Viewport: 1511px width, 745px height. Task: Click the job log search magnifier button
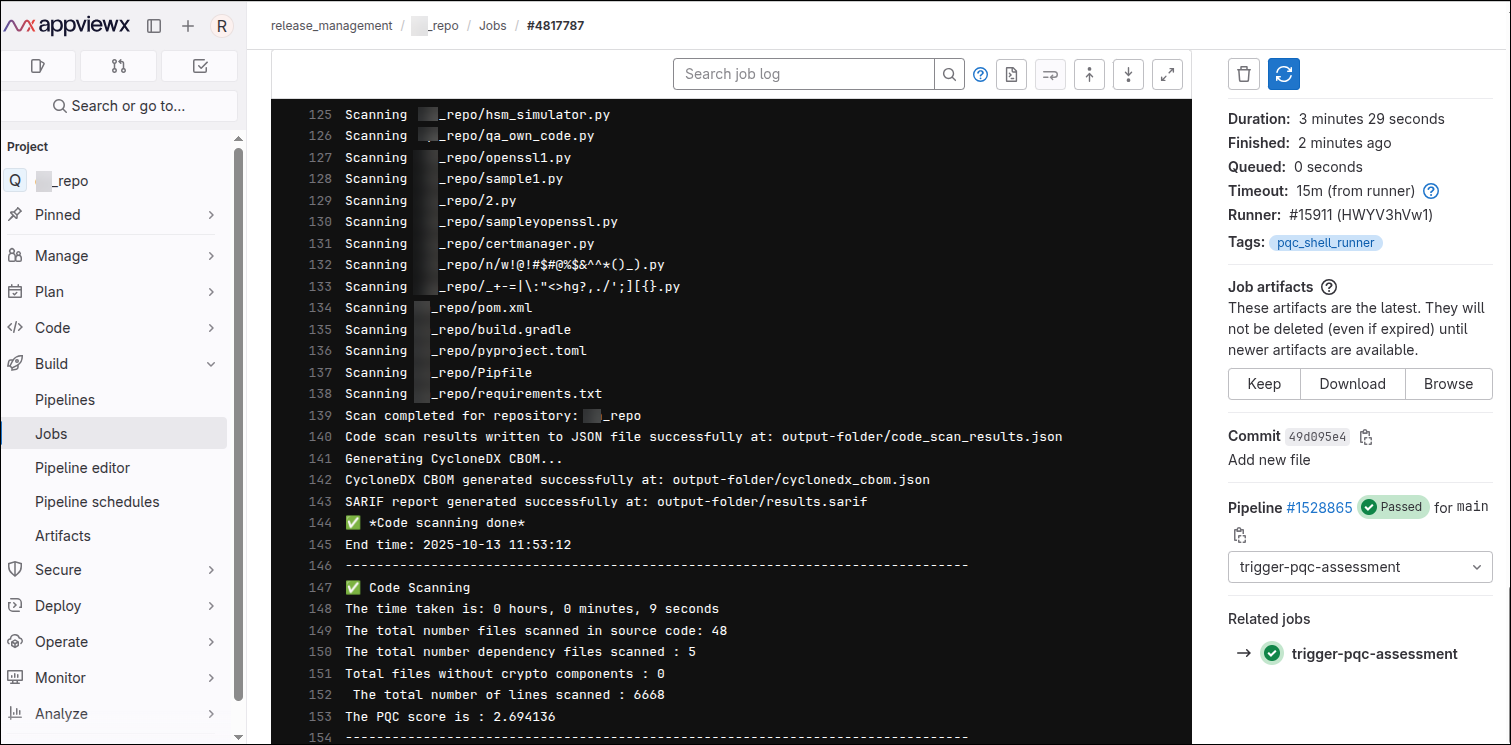pyautogui.click(x=949, y=74)
